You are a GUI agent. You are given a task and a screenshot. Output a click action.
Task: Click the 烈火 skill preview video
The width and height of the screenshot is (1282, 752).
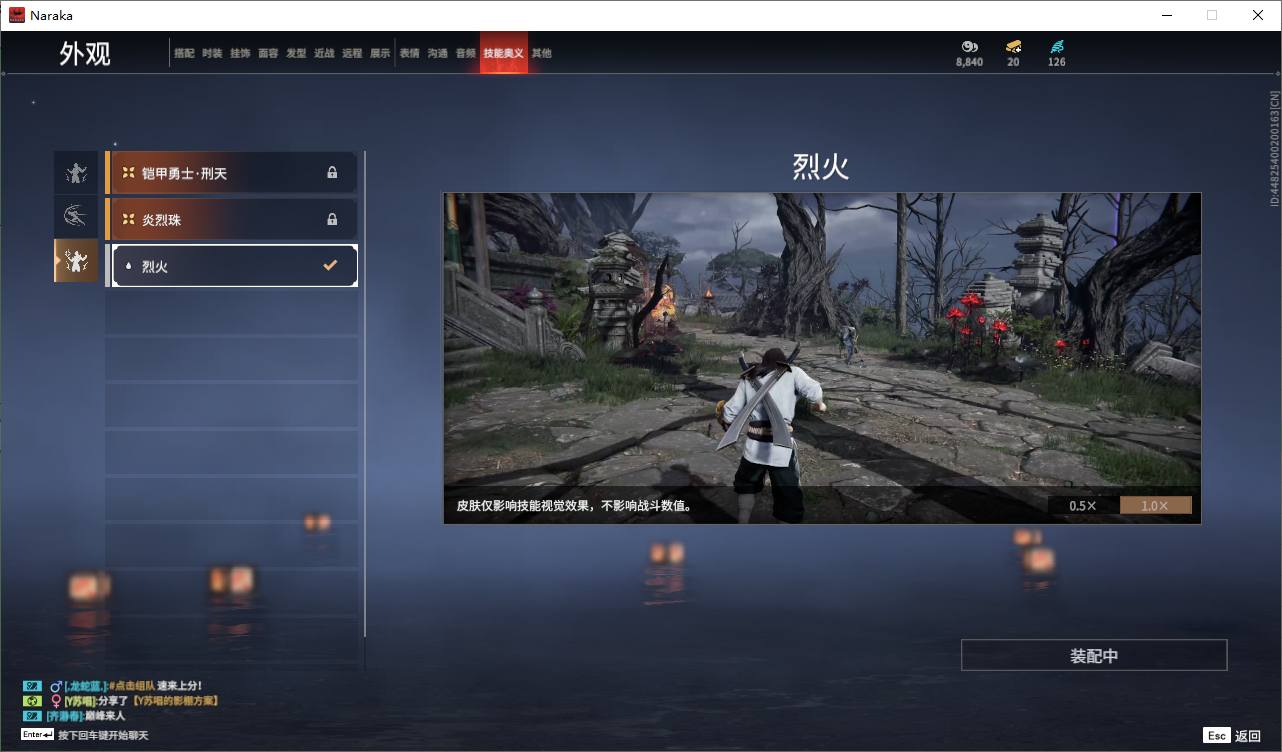[822, 358]
